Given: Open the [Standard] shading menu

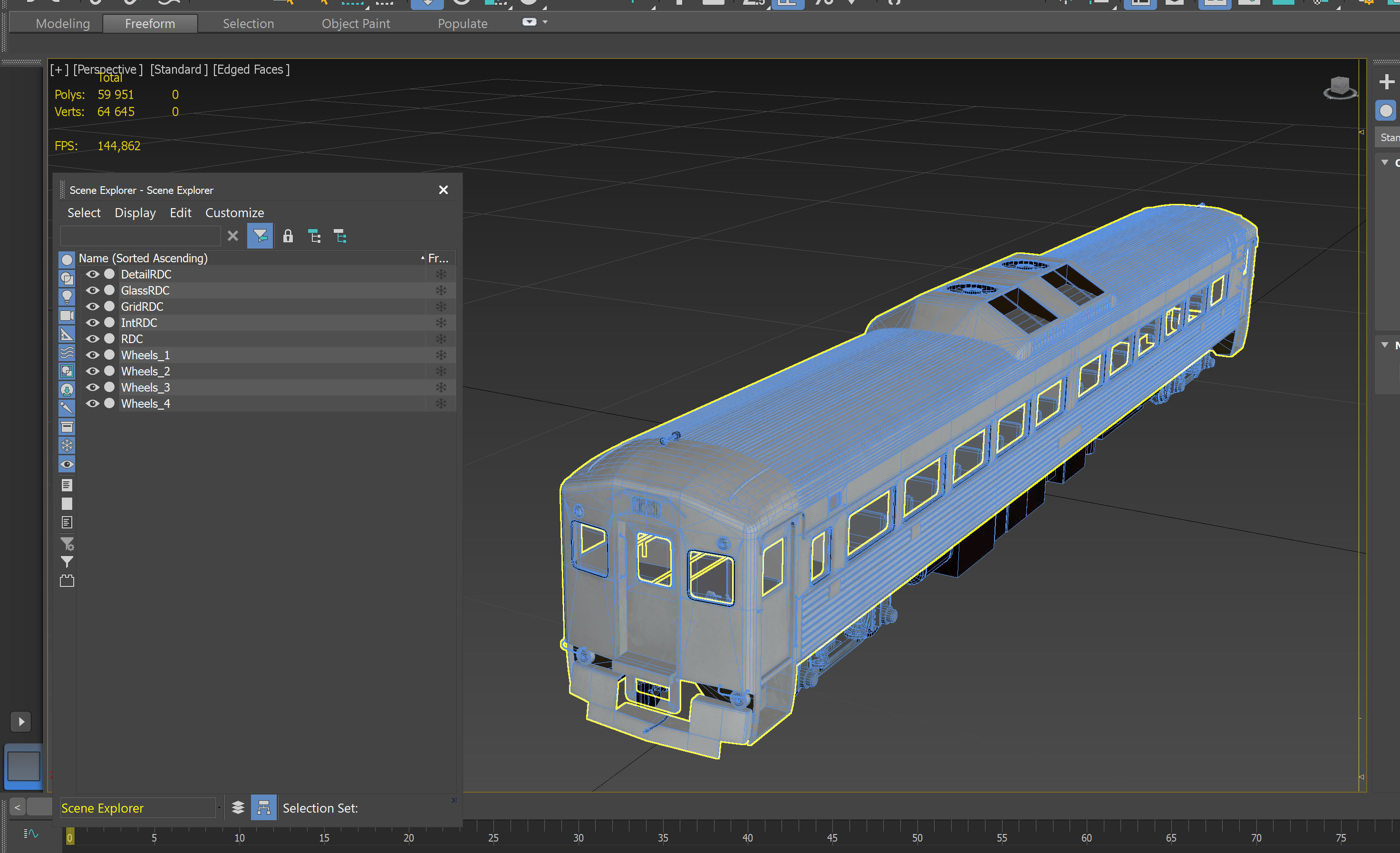Looking at the screenshot, I should click(179, 69).
